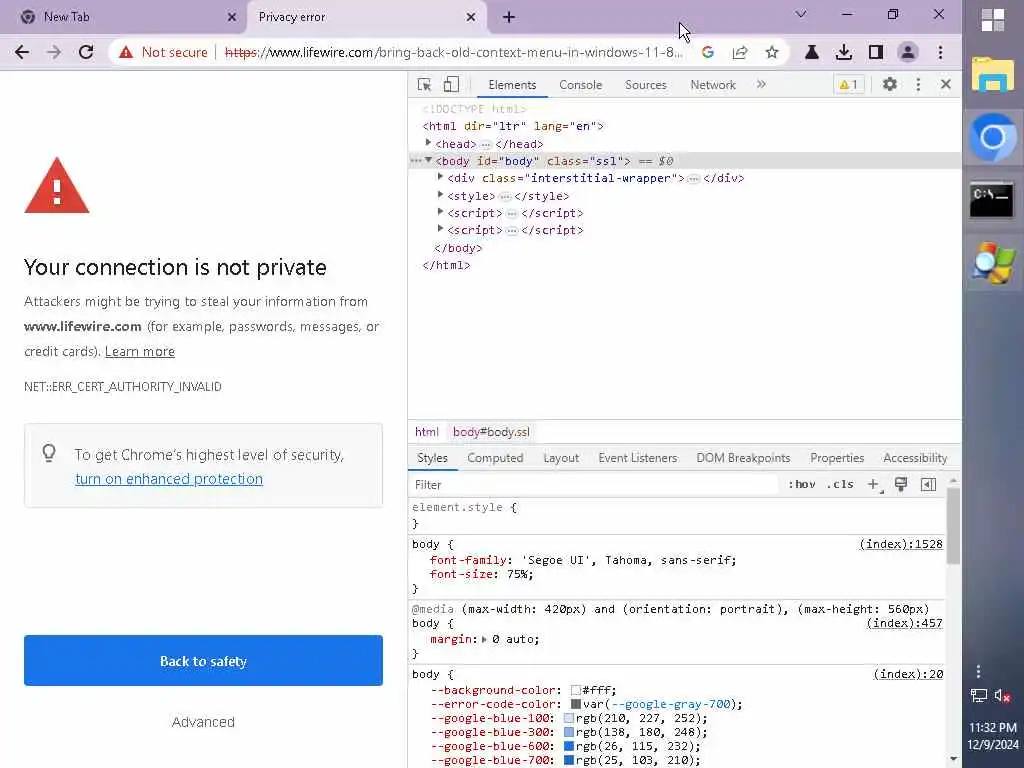Screen dimensions: 1024x768
Task: Toggle the .cls class editor
Action: pyautogui.click(x=840, y=484)
